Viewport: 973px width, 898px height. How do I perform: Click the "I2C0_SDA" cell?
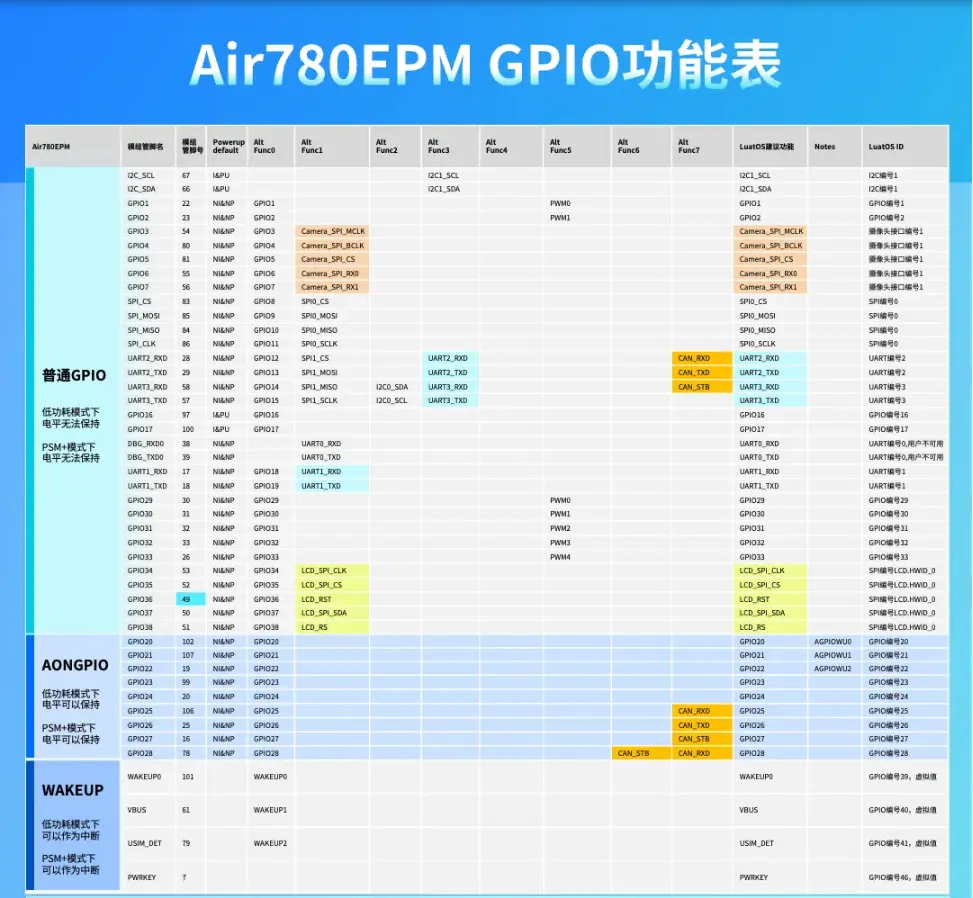point(392,387)
